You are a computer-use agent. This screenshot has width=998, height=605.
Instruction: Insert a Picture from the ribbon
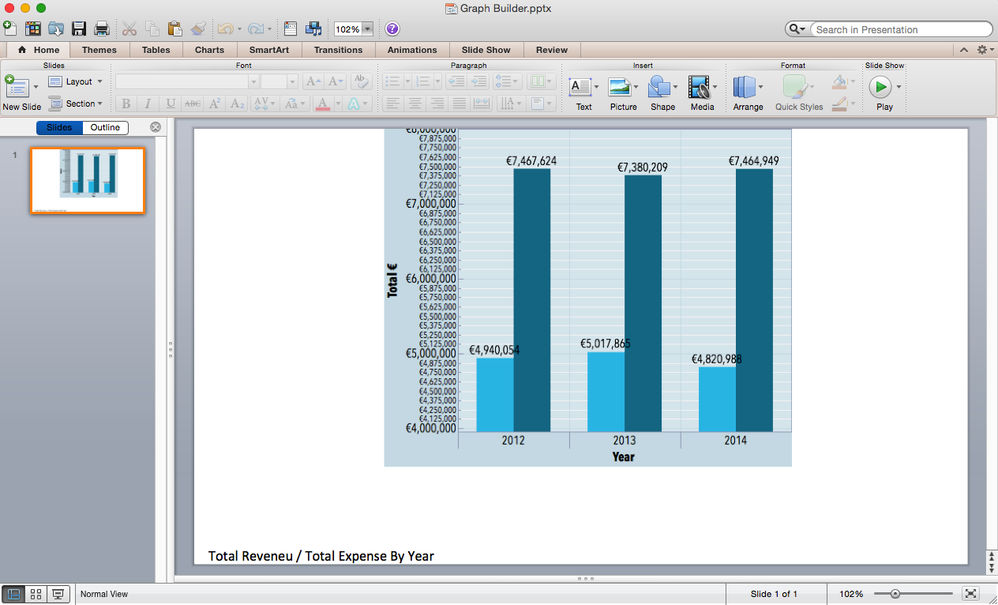[x=619, y=87]
